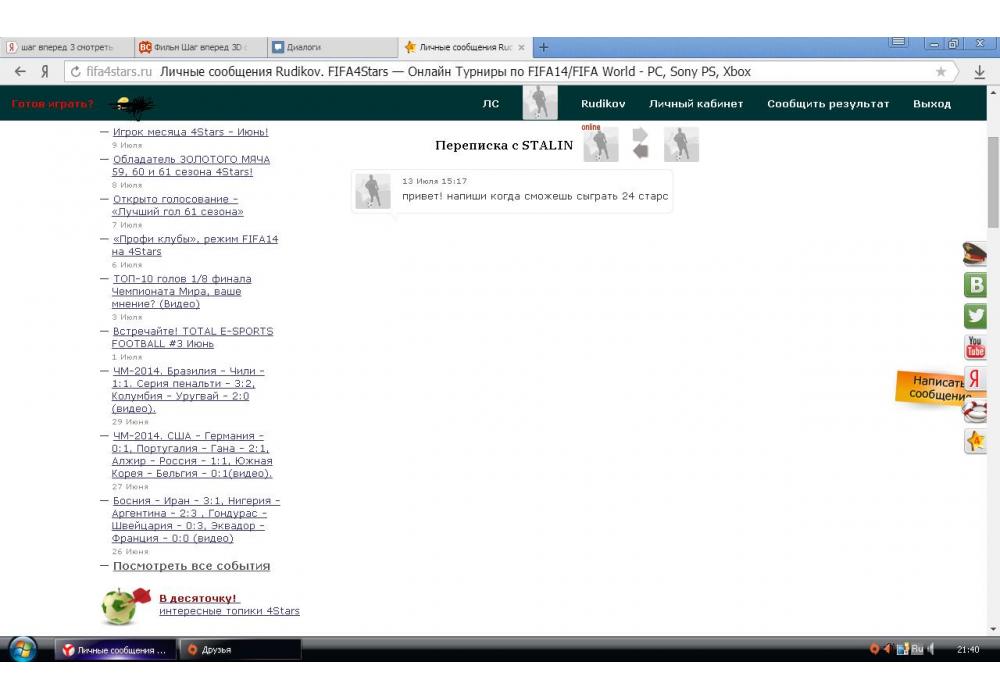Open STALIN's avatar marked online
Image resolution: width=1000 pixels, height=700 pixels.
coord(600,145)
